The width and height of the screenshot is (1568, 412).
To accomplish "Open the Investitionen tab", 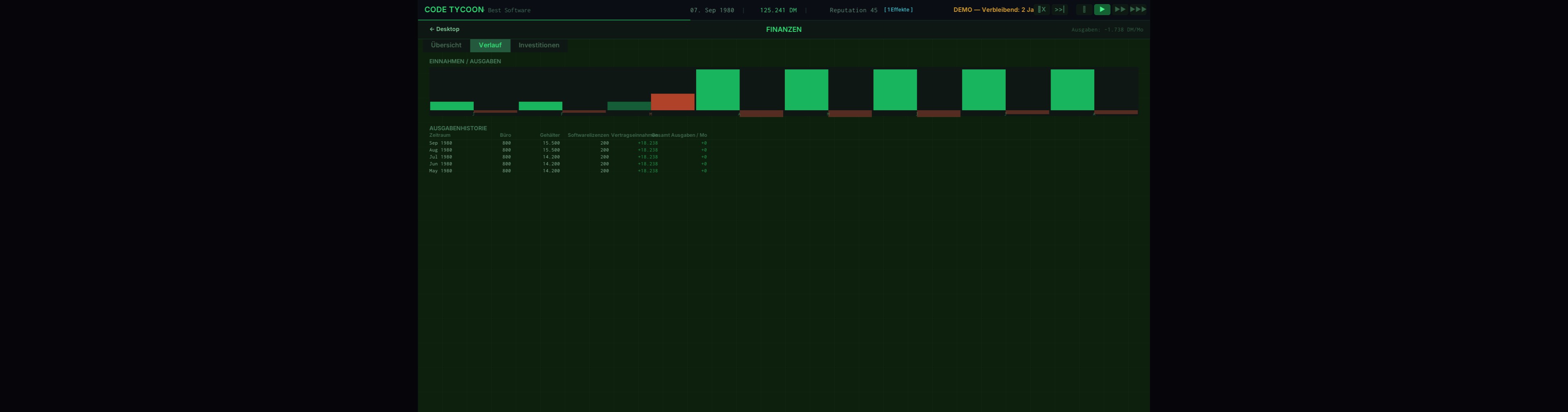I will click(x=538, y=46).
